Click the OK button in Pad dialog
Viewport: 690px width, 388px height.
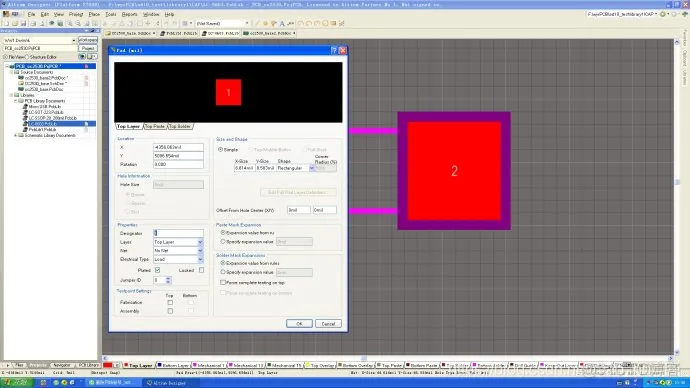[299, 324]
